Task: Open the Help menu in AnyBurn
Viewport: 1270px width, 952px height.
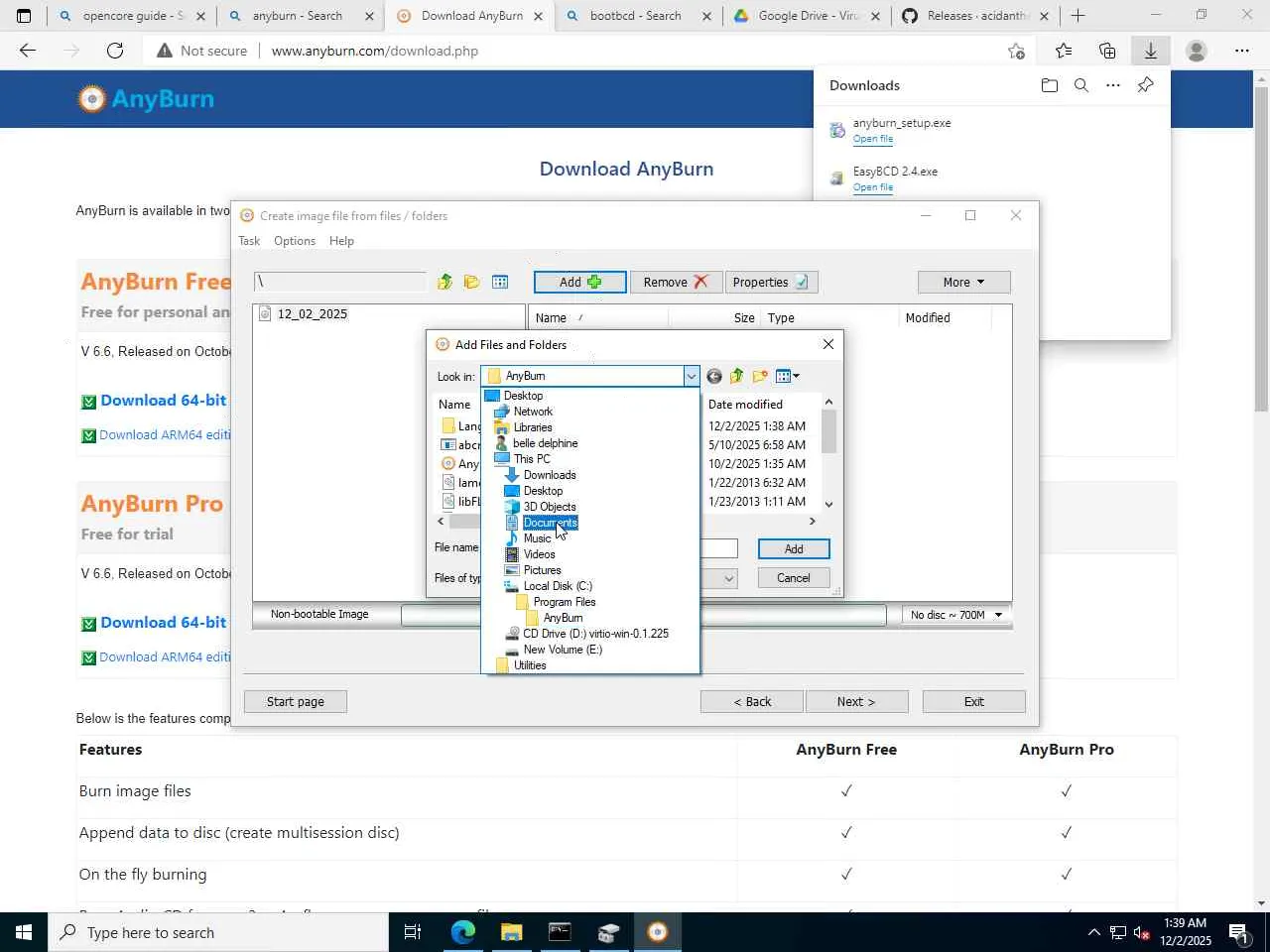Action: point(341,241)
